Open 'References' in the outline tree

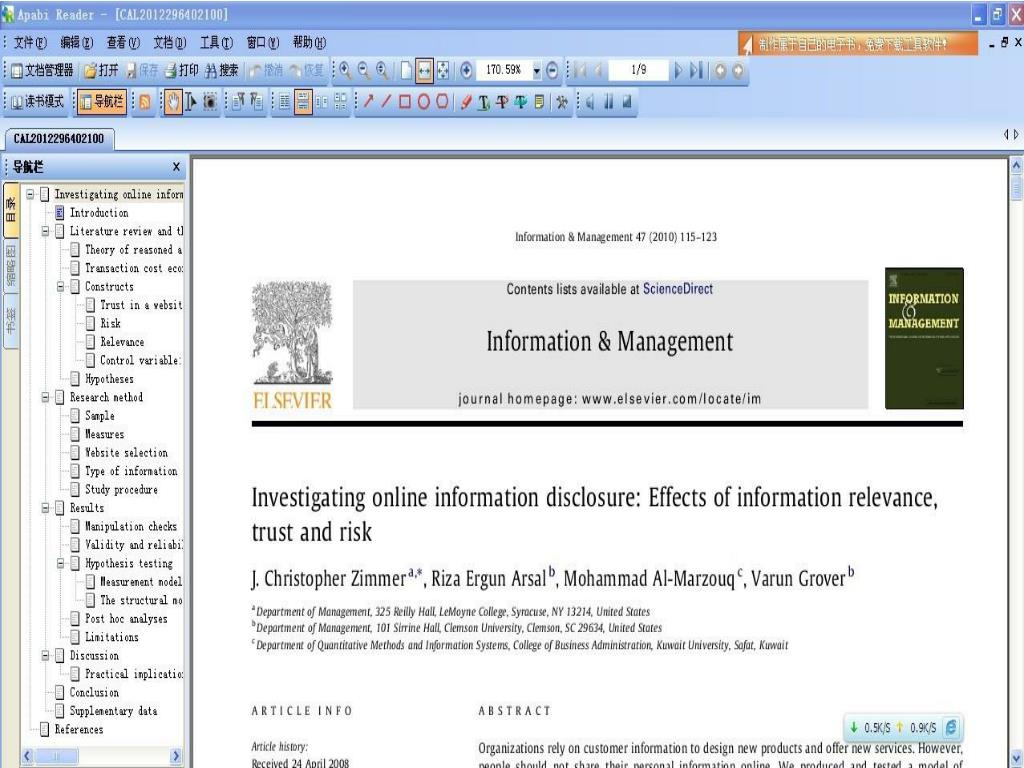coord(79,729)
